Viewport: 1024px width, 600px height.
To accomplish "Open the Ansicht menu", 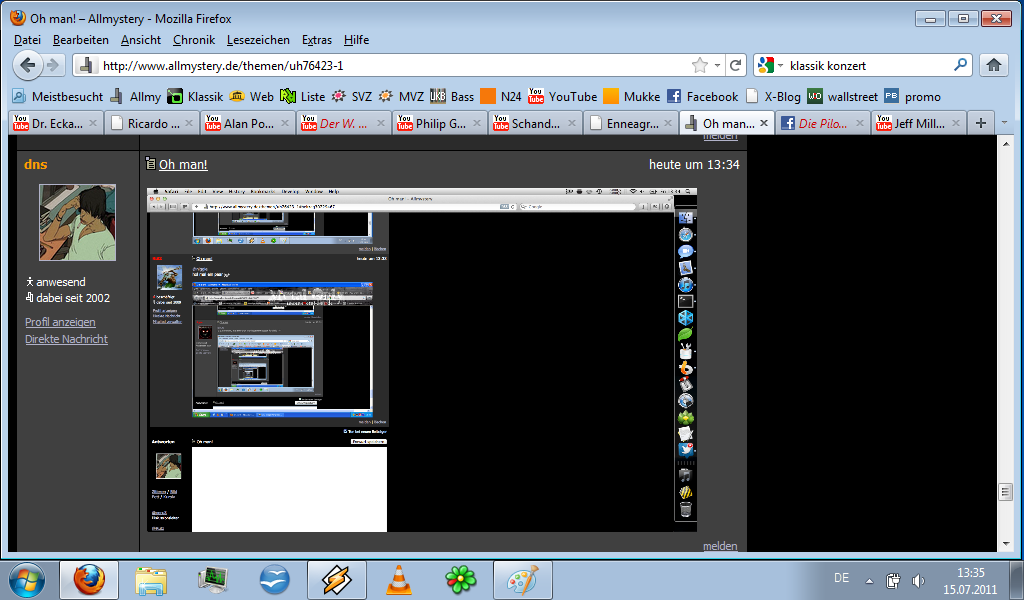I will pos(141,40).
